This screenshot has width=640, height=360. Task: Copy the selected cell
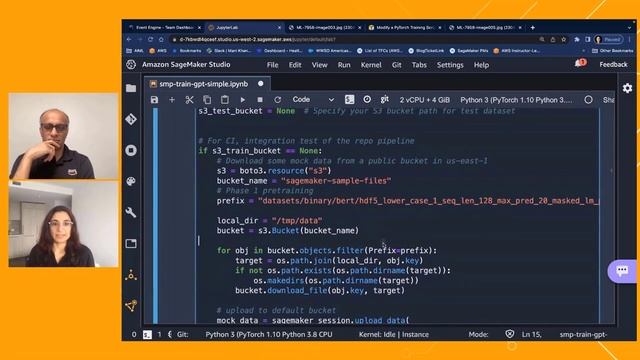207,100
